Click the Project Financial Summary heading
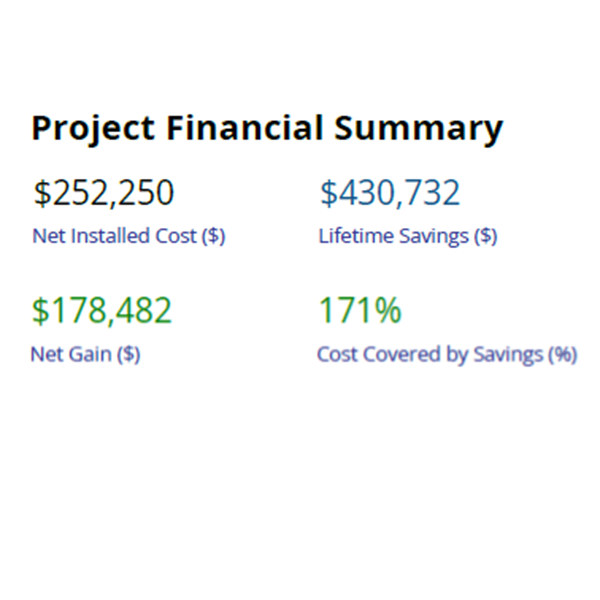 [x=266, y=129]
